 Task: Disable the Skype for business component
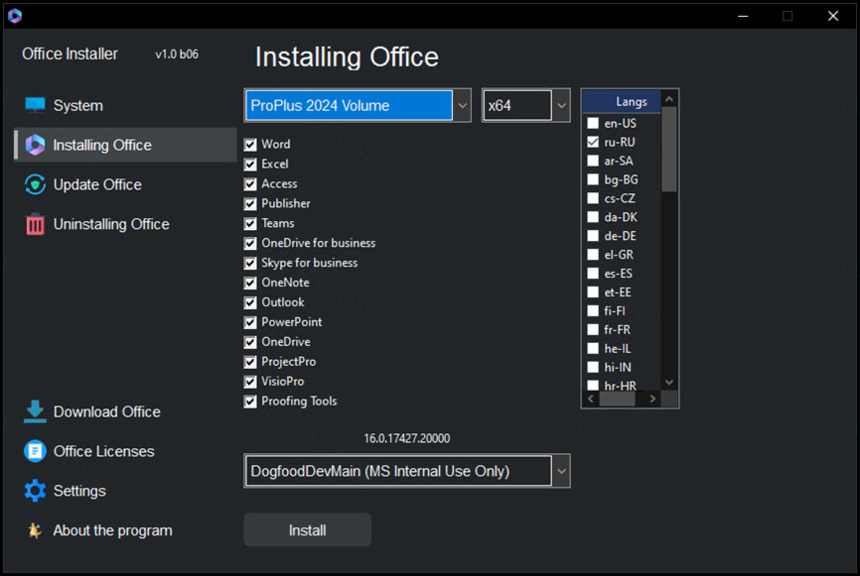(251, 263)
